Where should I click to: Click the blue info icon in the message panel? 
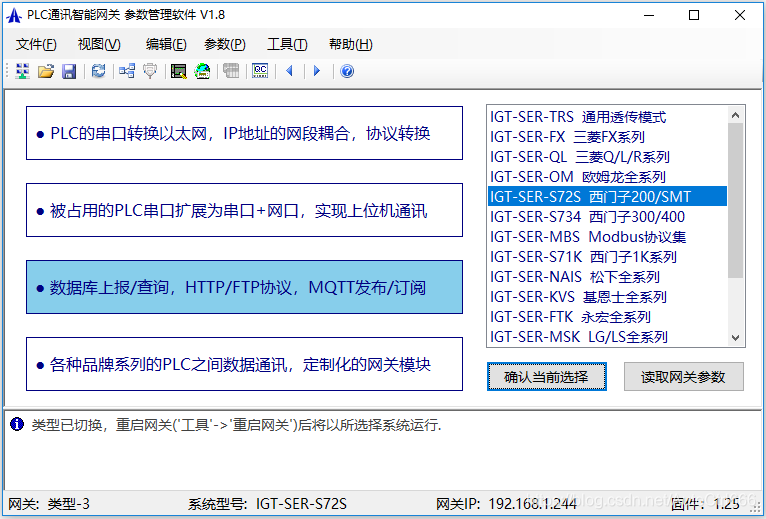[17, 424]
